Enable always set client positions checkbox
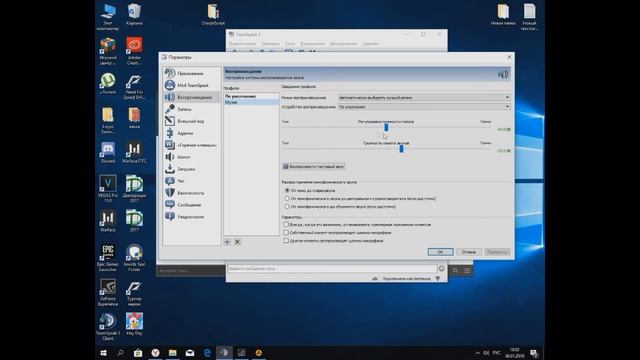640x360 pixels. click(x=286, y=224)
